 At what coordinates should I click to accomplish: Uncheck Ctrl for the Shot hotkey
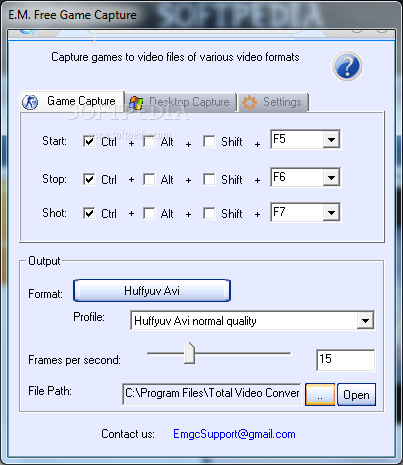click(89, 213)
